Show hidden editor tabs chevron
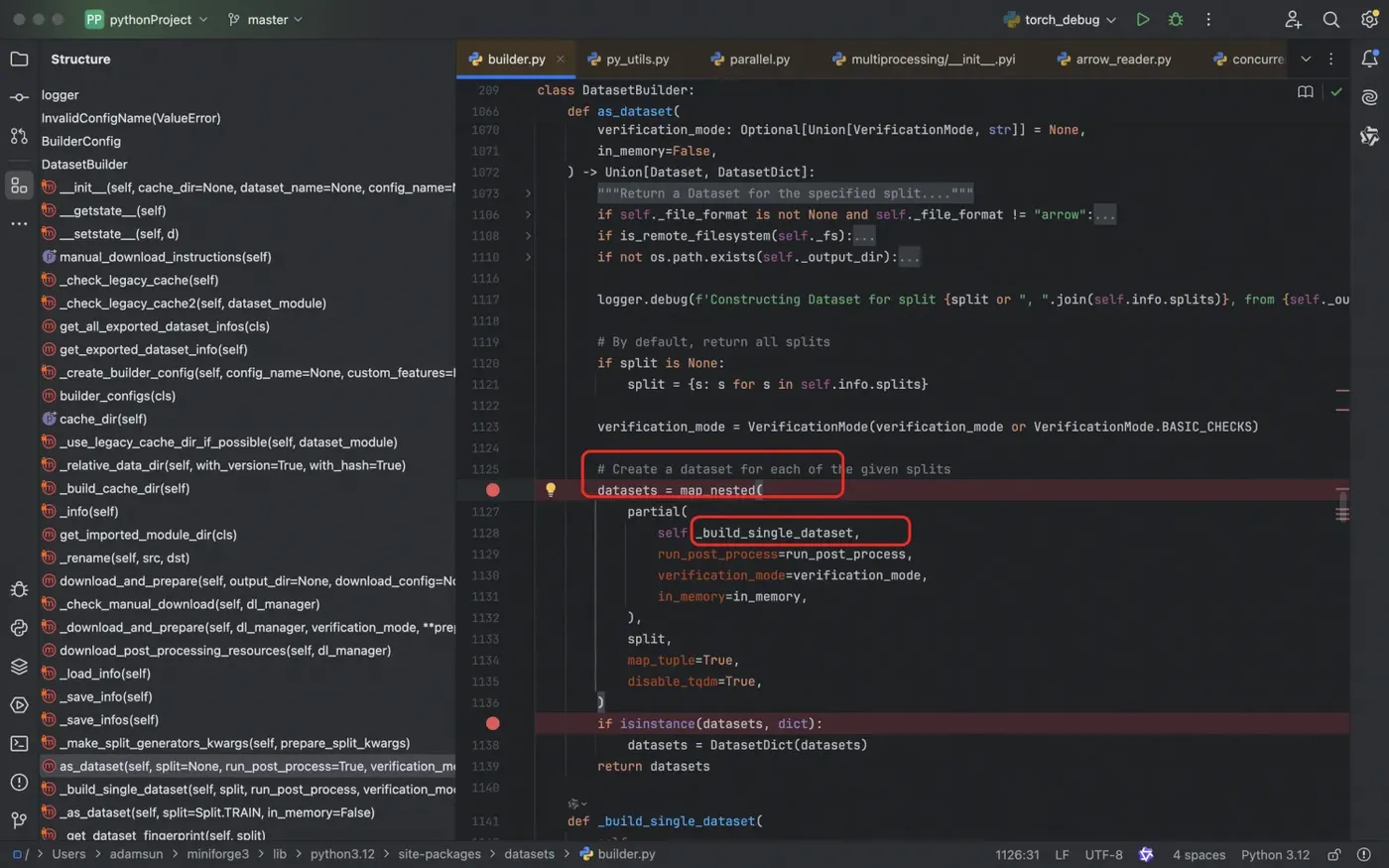Screen dimensions: 1389x868 pyautogui.click(x=1306, y=60)
